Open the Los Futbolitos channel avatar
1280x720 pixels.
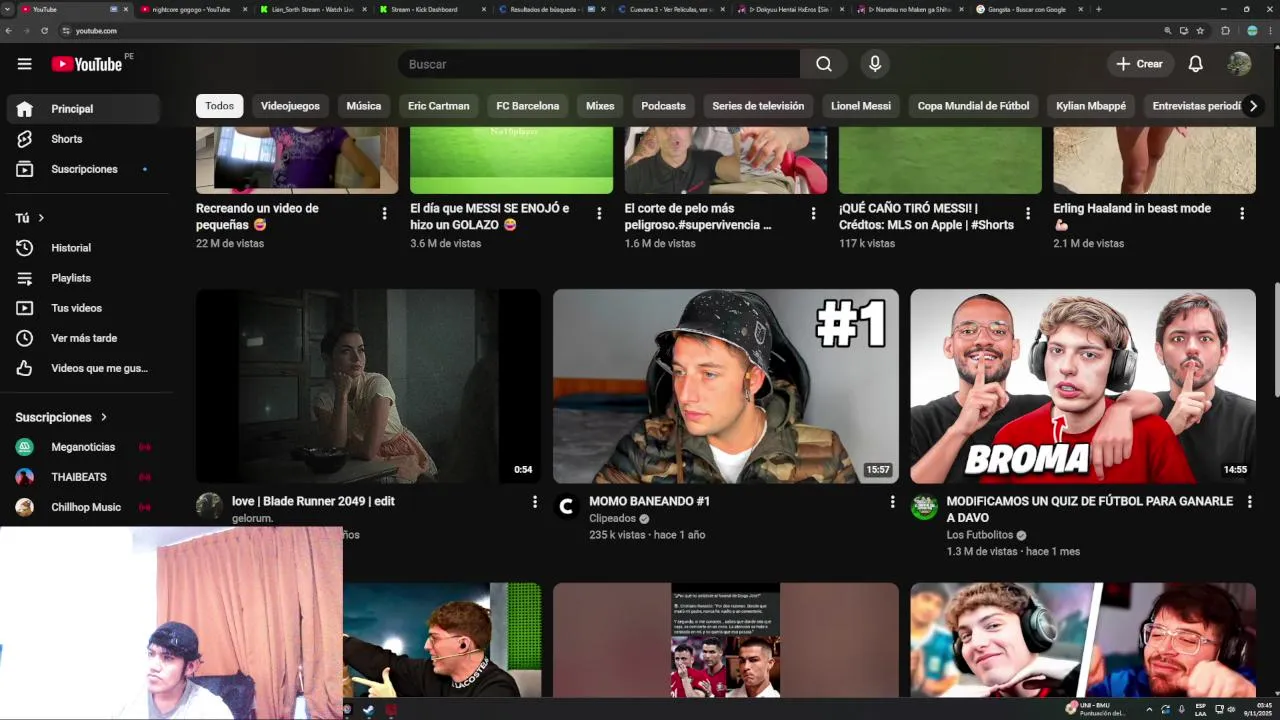click(x=924, y=506)
